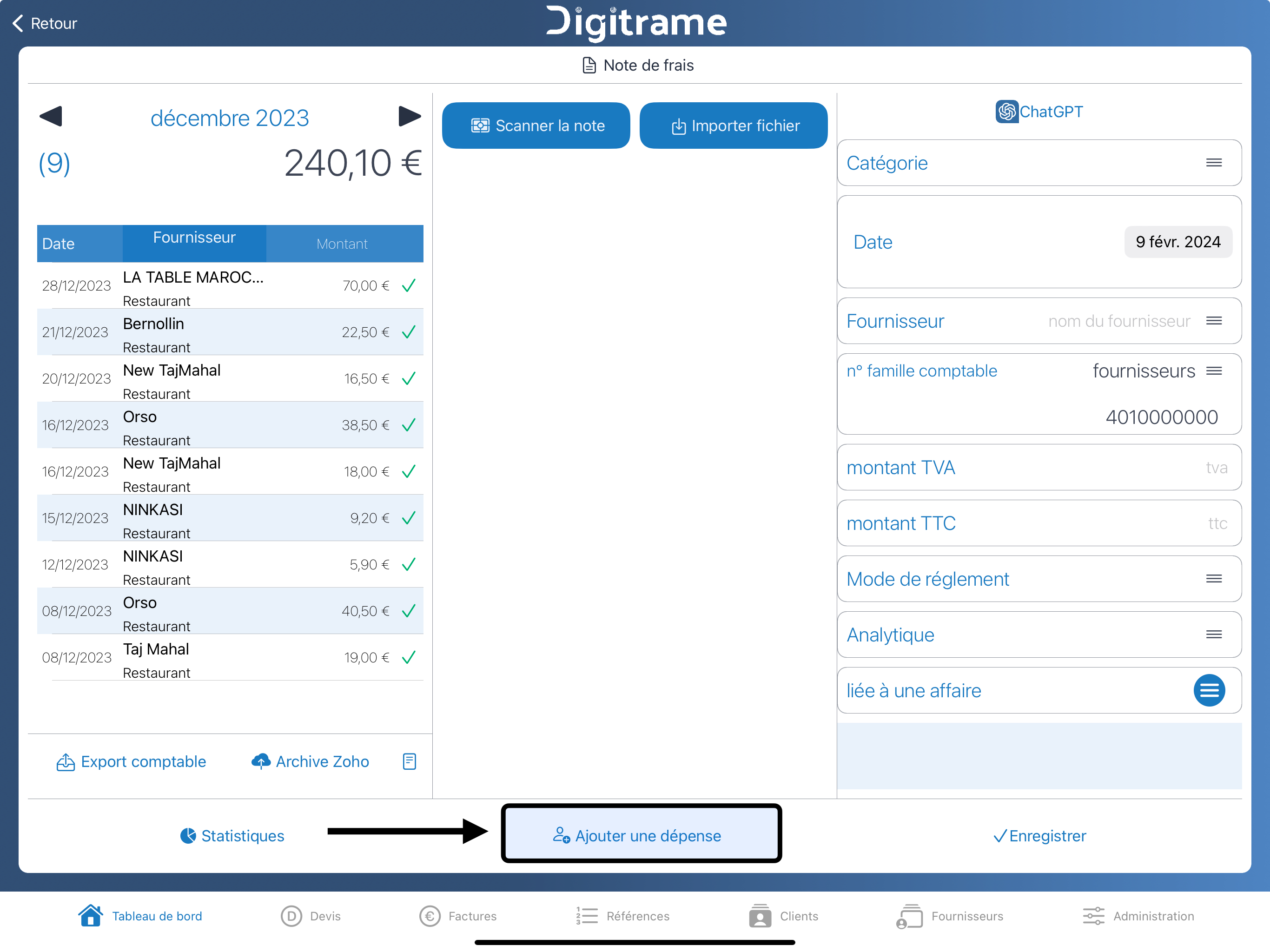The image size is (1270, 952).
Task: Change the date 9 févr. 2024
Action: click(1178, 242)
